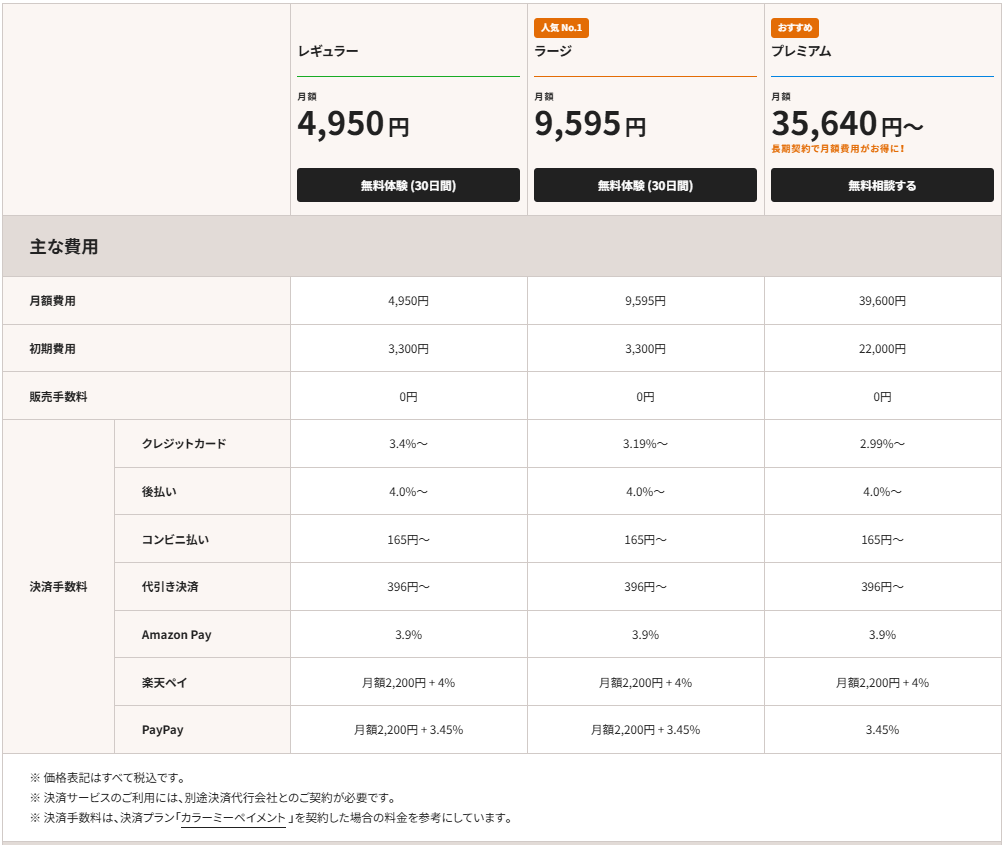Click the 代引き決済 row label

[170, 587]
